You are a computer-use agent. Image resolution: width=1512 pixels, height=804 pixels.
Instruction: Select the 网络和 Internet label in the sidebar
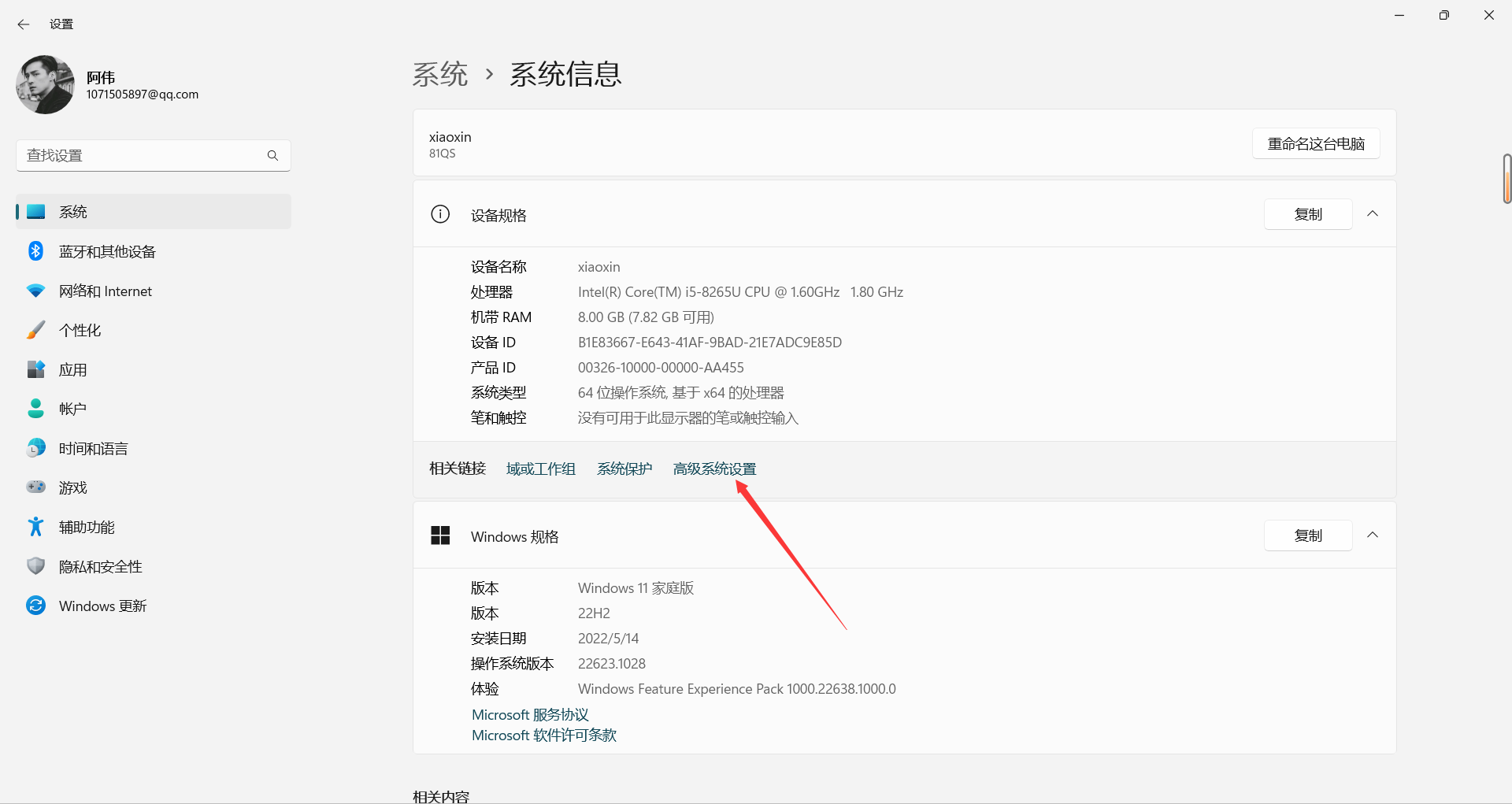coord(106,291)
